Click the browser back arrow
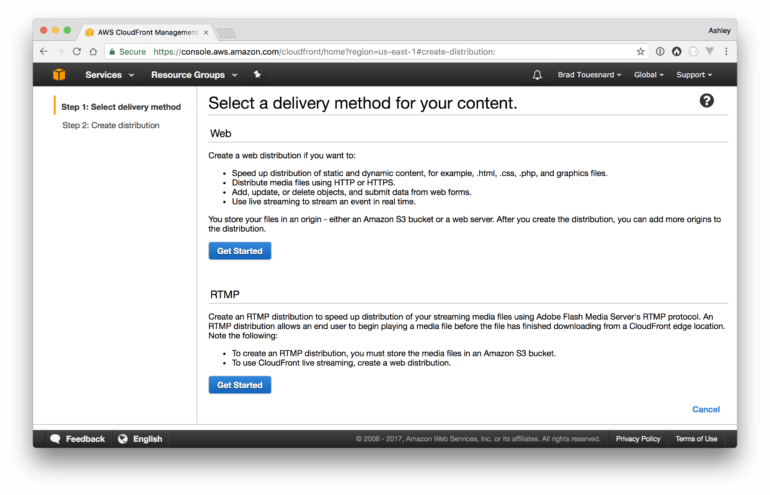This screenshot has width=770, height=495. (x=43, y=52)
